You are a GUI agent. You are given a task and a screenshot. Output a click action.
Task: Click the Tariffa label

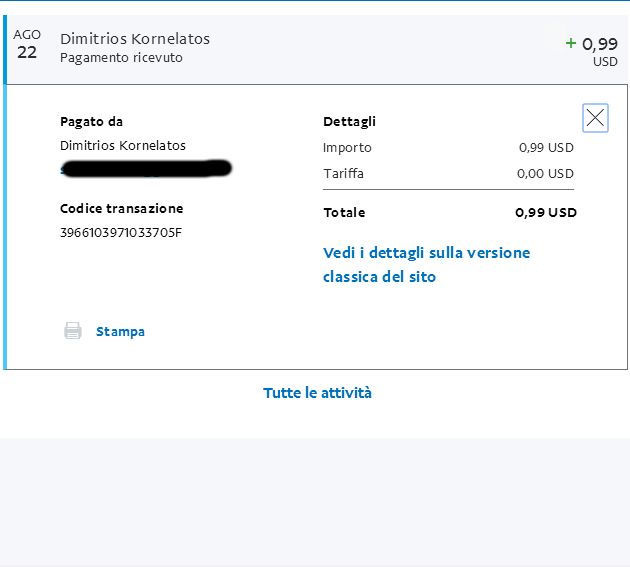point(344,174)
